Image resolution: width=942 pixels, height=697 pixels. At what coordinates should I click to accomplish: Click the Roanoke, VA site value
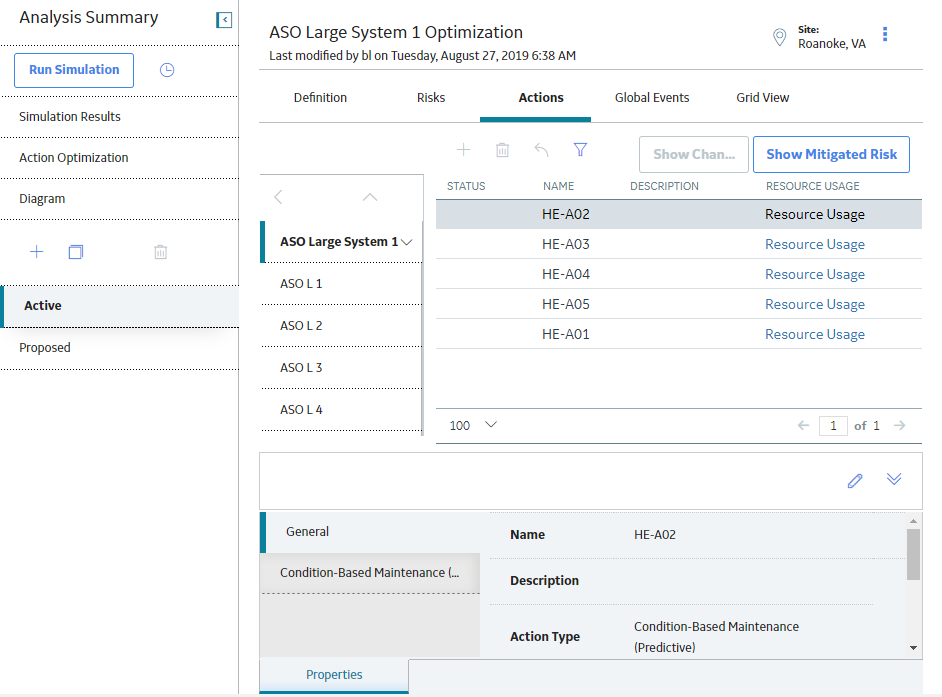point(831,44)
